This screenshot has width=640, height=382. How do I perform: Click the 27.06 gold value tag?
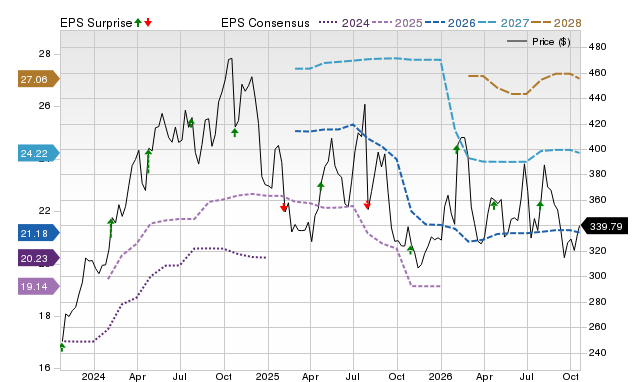[38, 79]
